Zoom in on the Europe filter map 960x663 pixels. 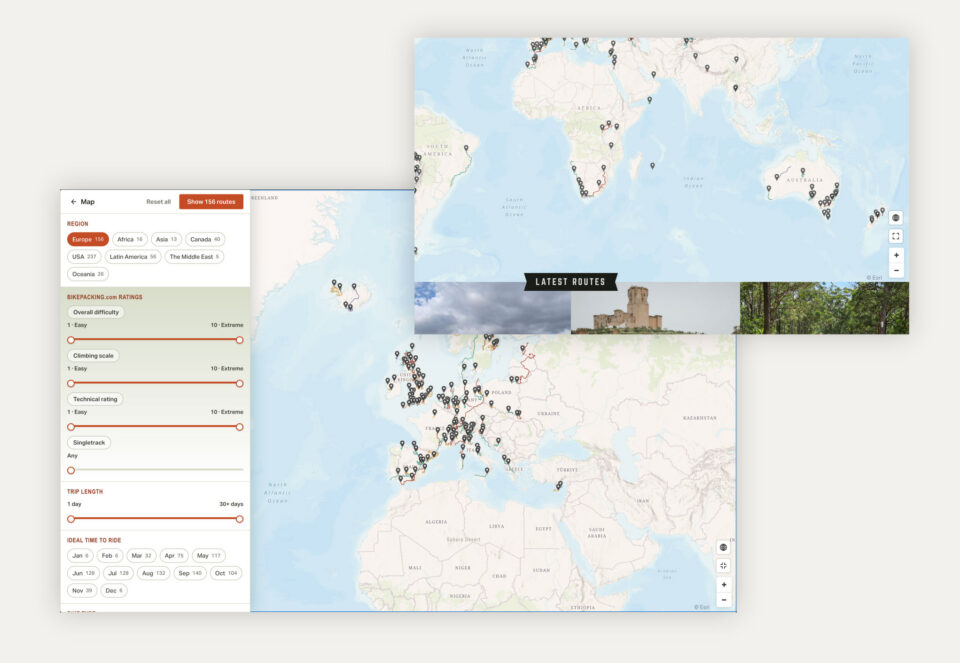724,585
